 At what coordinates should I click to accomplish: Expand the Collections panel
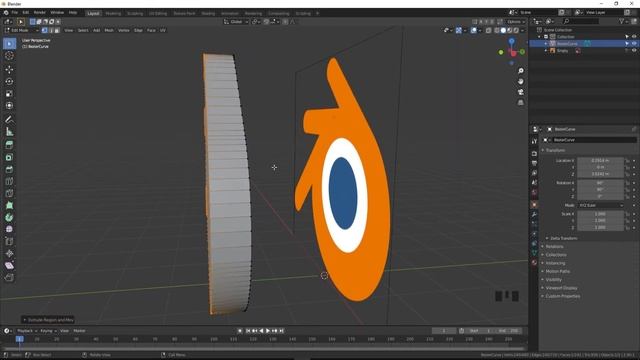pyautogui.click(x=556, y=255)
